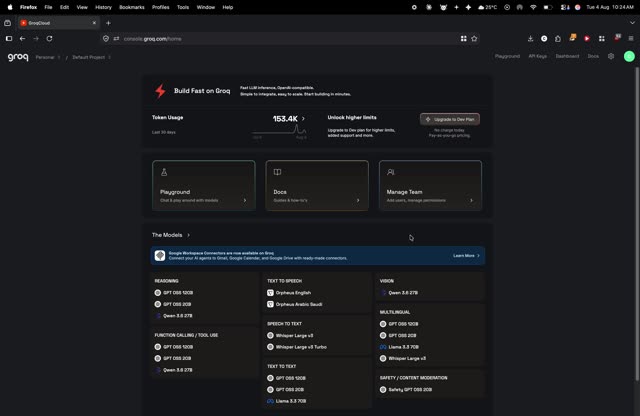The image size is (640, 416).
Task: Select Qwen model under Vision
Action: tap(399, 293)
